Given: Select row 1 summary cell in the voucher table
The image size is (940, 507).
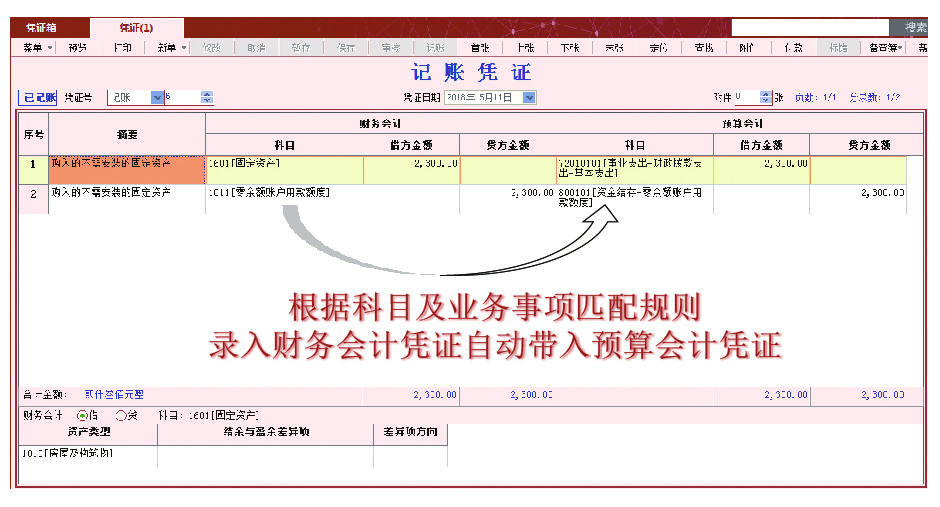Looking at the screenshot, I should point(127,169).
